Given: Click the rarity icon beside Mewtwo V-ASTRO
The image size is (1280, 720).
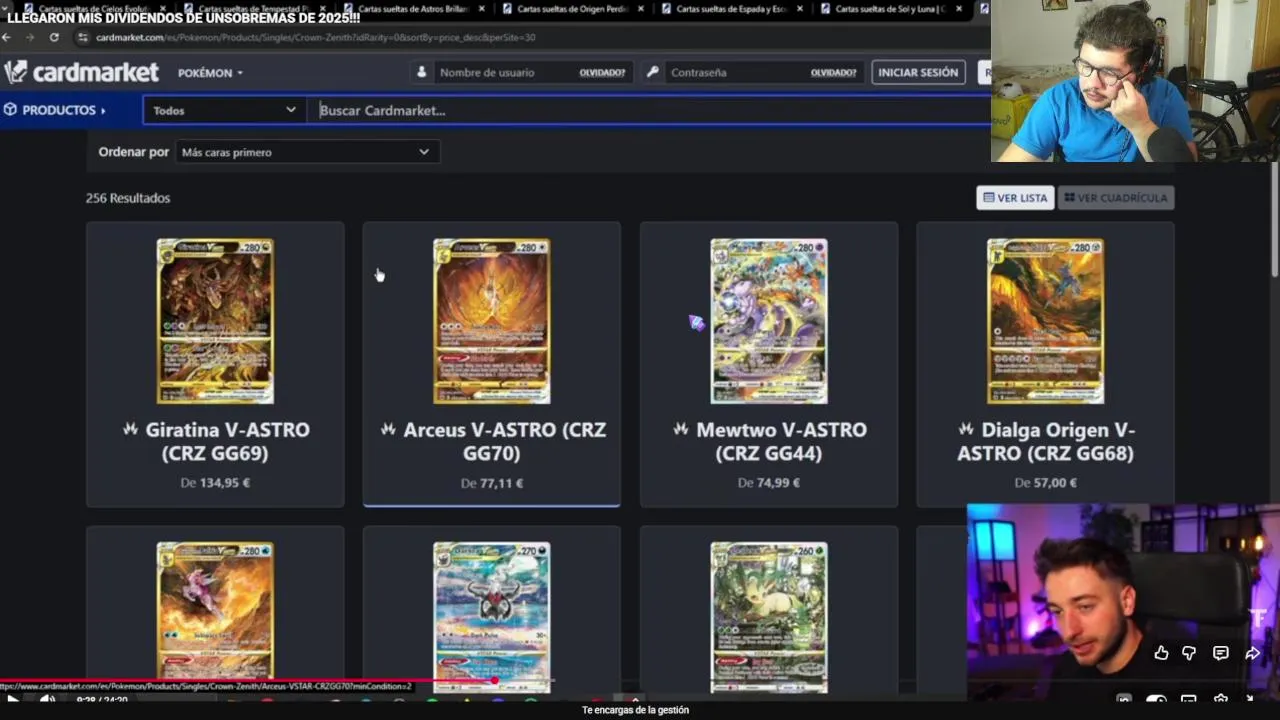Looking at the screenshot, I should tap(681, 429).
